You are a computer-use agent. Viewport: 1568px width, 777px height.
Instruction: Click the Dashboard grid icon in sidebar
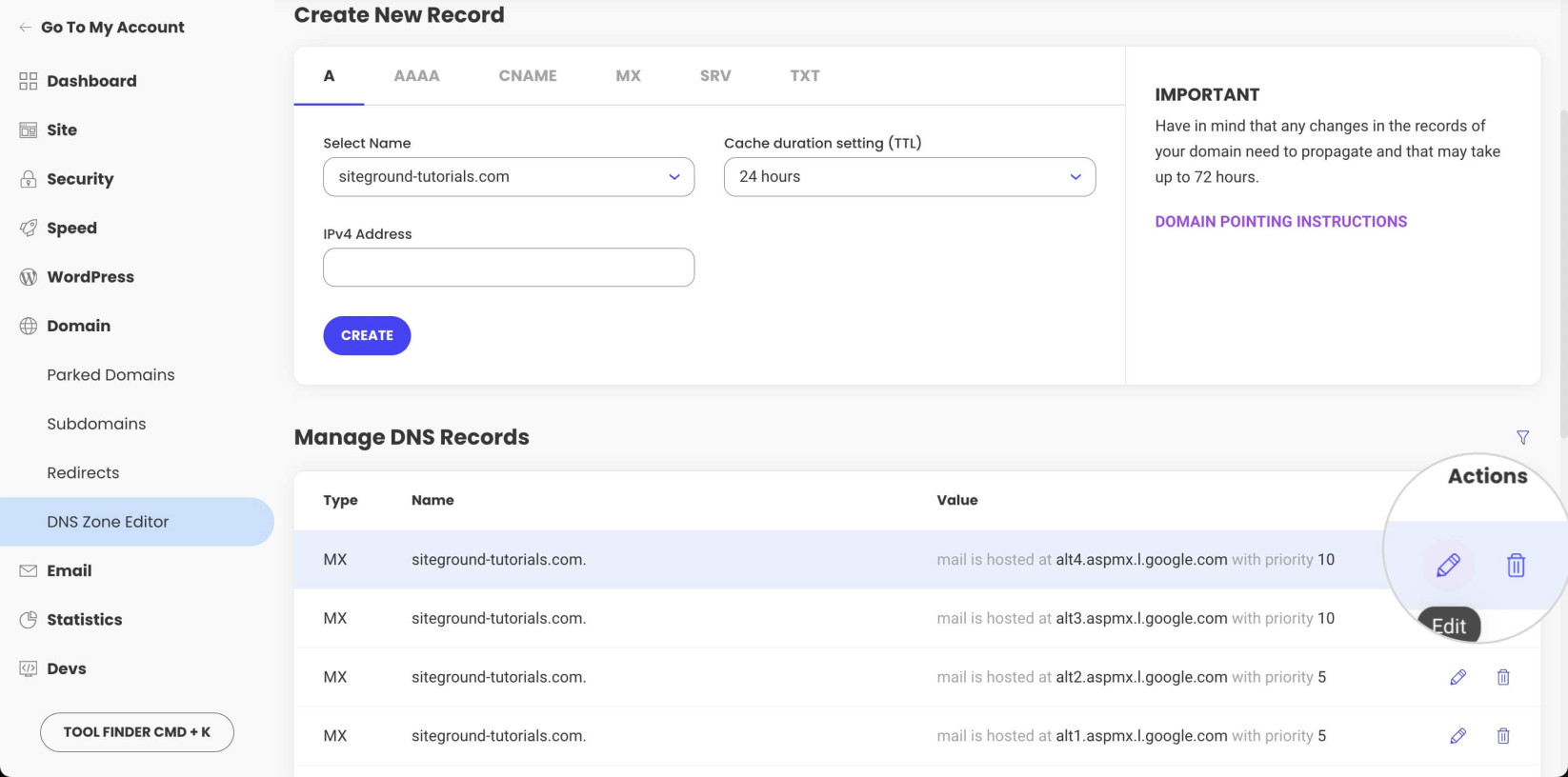point(29,81)
